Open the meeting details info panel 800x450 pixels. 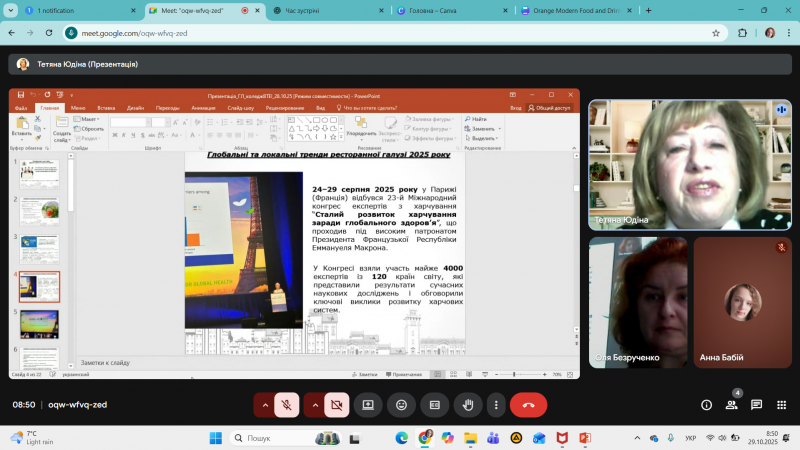pos(707,404)
